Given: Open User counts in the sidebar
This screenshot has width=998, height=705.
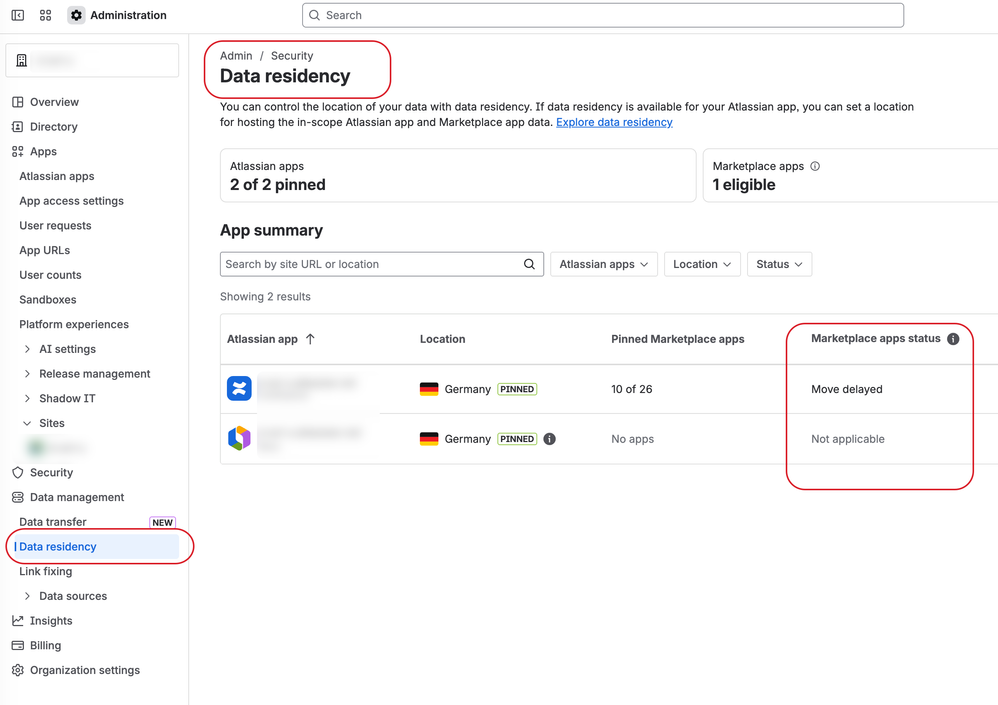Looking at the screenshot, I should click(x=50, y=276).
